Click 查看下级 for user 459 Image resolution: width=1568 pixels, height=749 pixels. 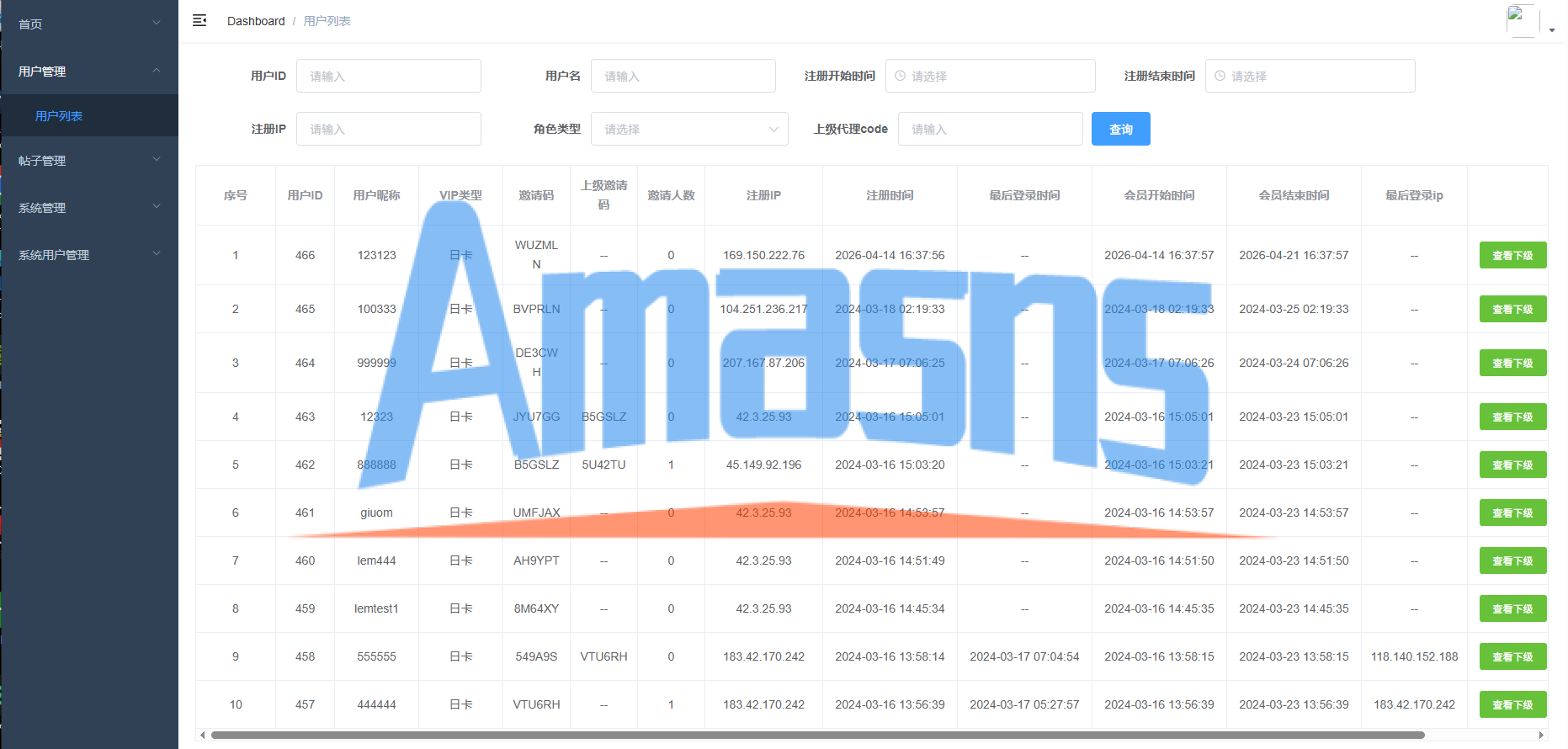tap(1512, 608)
